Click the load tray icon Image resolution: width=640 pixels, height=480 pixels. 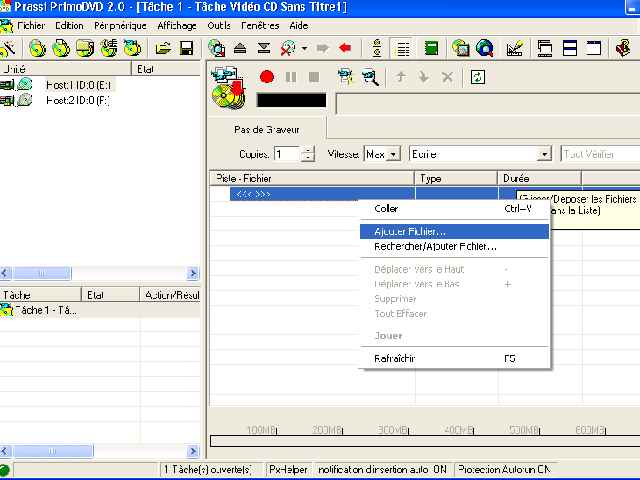(x=264, y=49)
